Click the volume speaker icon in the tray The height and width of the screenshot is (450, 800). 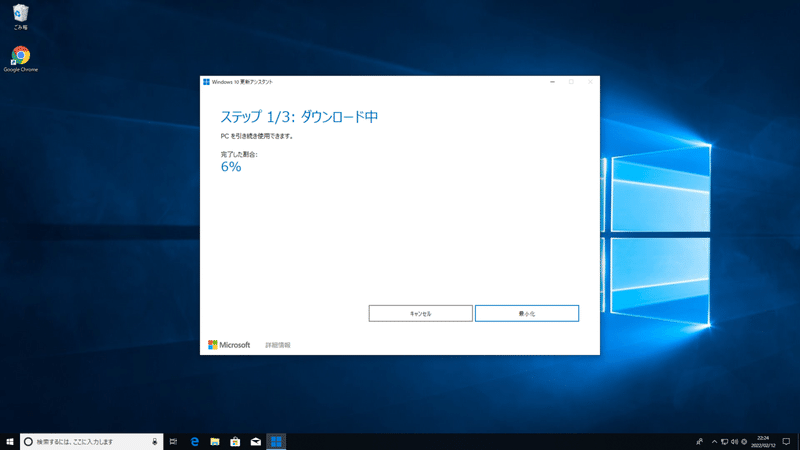tap(734, 442)
